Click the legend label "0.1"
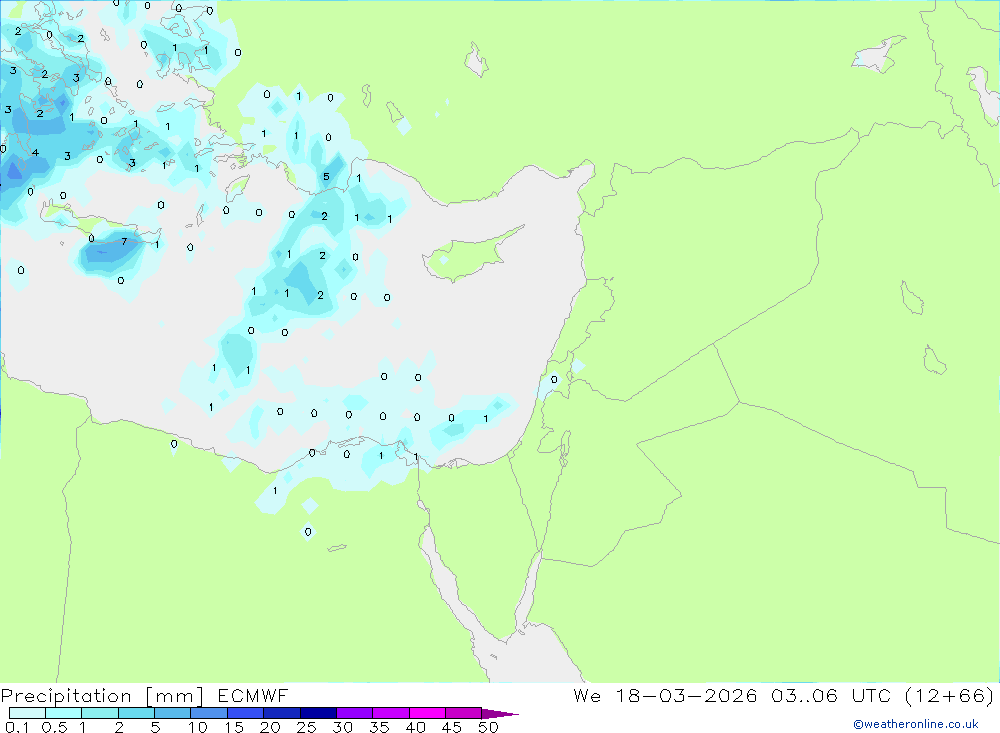Image resolution: width=1000 pixels, height=733 pixels. (x=17, y=727)
